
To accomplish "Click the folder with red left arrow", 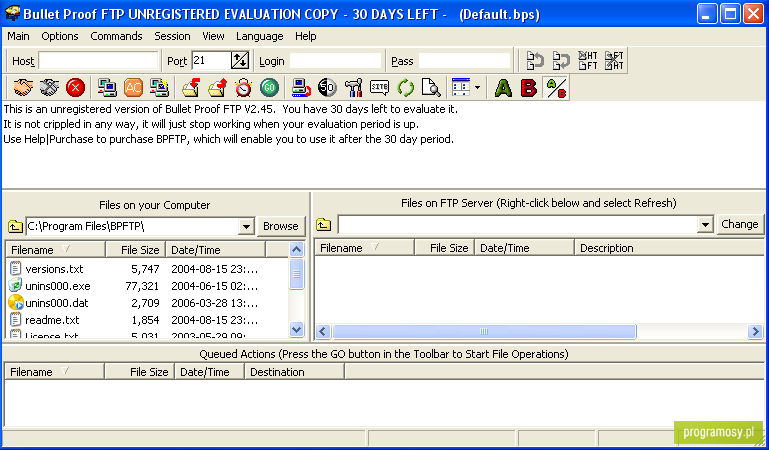I will coord(191,88).
